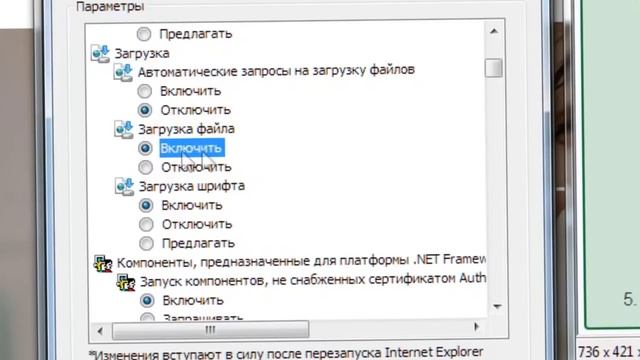Select Включить under Запуск компонентов
640x360 pixels.
pyautogui.click(x=147, y=301)
